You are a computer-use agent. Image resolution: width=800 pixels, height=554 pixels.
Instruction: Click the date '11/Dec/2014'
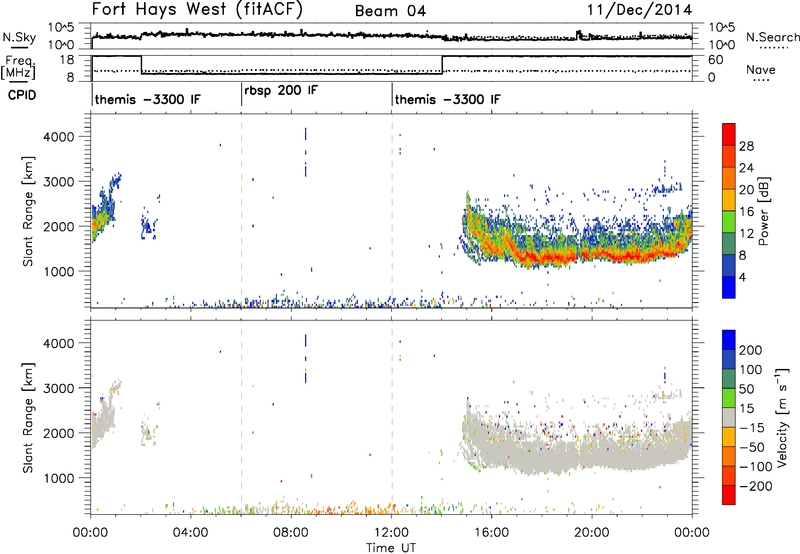[640, 9]
